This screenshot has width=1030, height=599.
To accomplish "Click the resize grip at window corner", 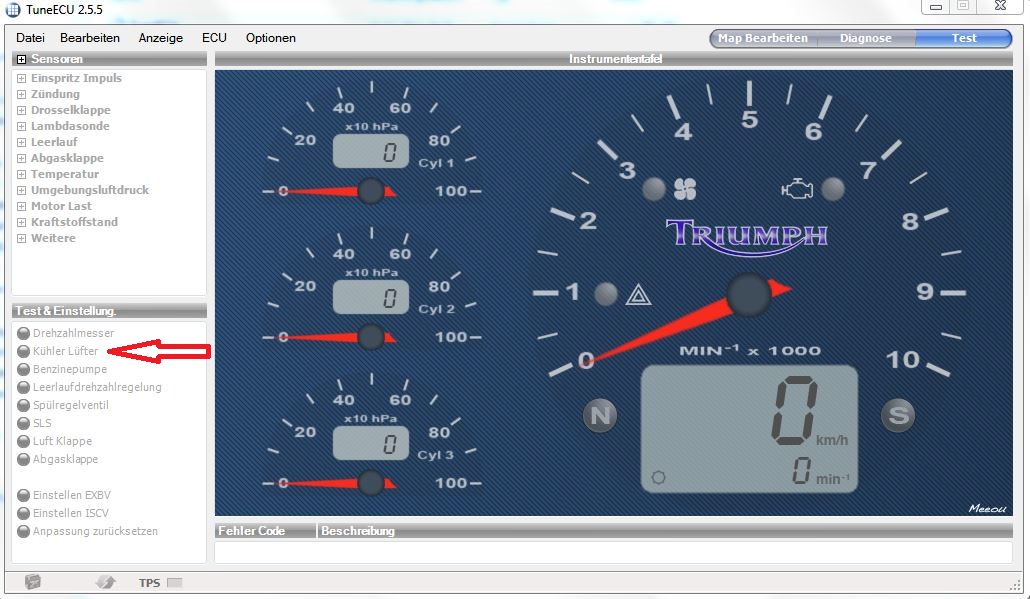I will tap(1015, 584).
